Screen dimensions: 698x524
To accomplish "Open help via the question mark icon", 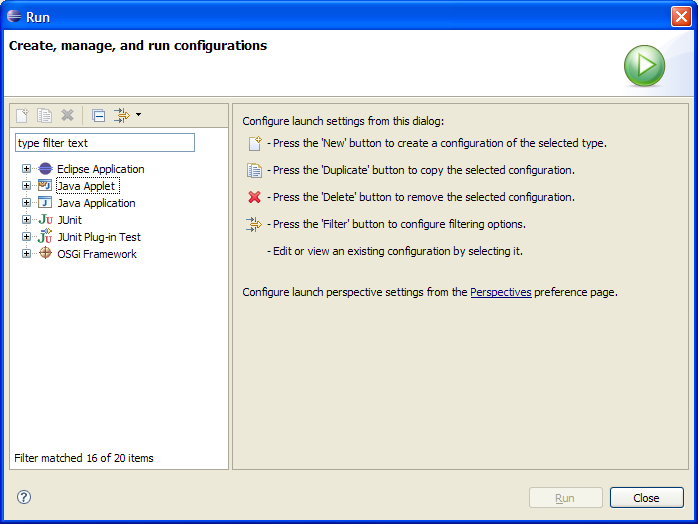I will pyautogui.click(x=24, y=497).
